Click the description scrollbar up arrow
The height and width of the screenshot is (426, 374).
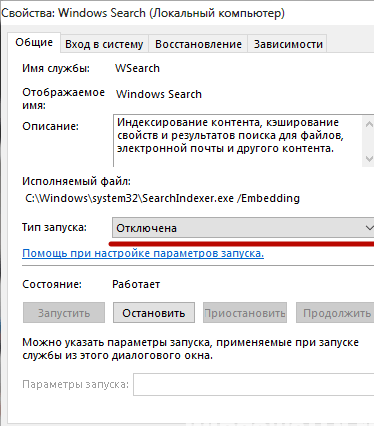click(369, 124)
